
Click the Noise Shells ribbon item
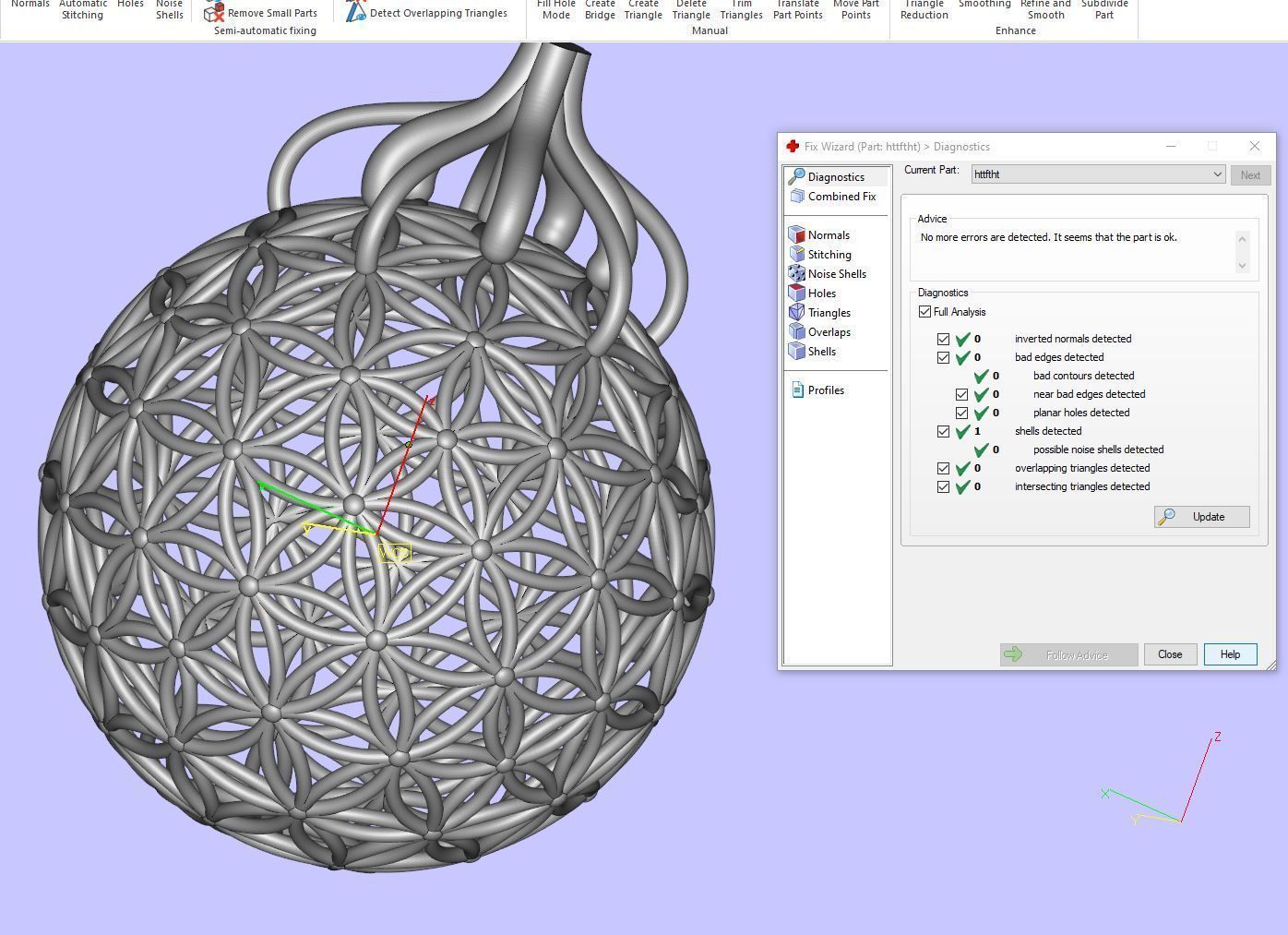coord(169,9)
